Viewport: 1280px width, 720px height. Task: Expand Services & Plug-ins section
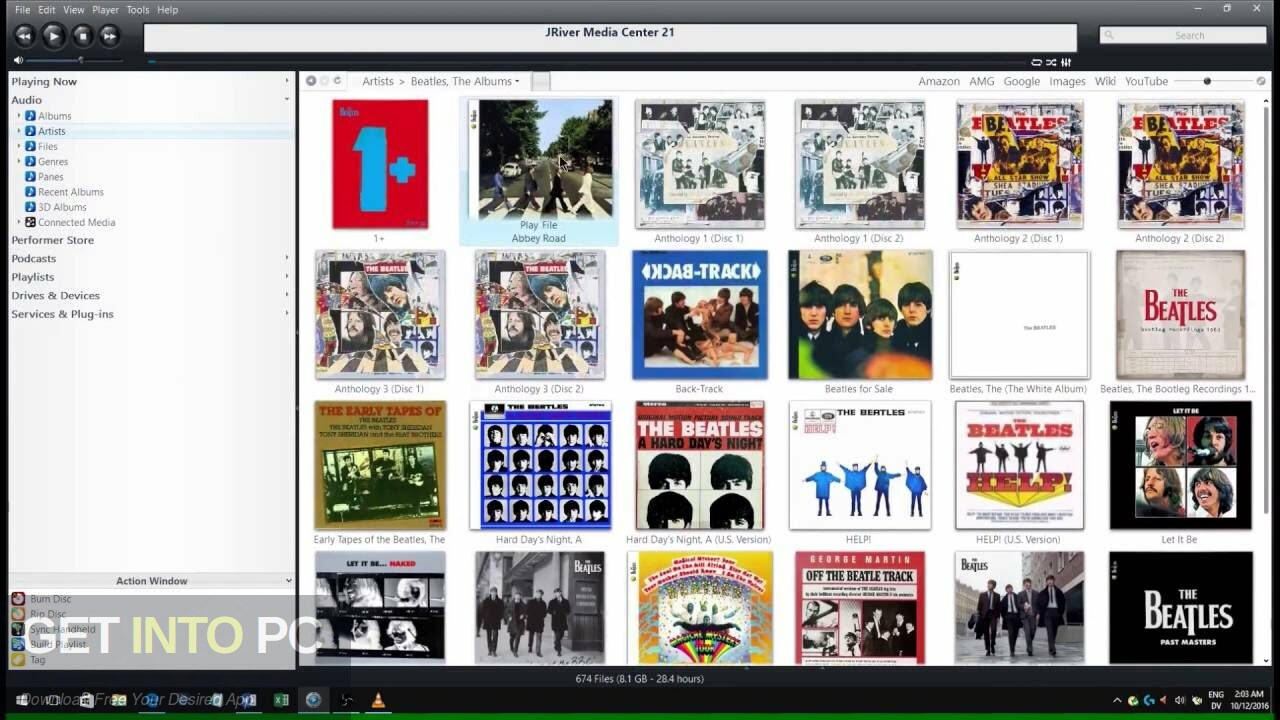(x=287, y=313)
